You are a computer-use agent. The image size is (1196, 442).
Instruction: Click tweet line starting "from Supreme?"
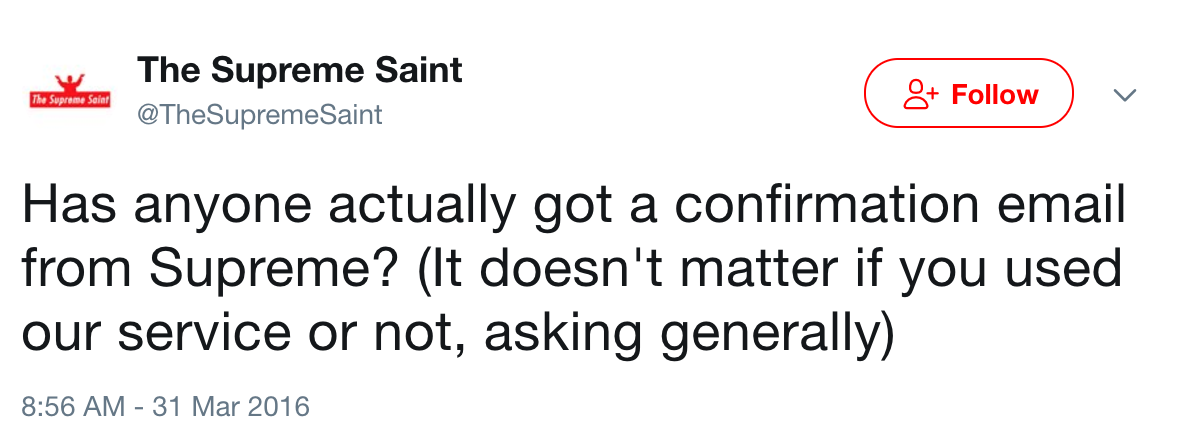pos(570,270)
